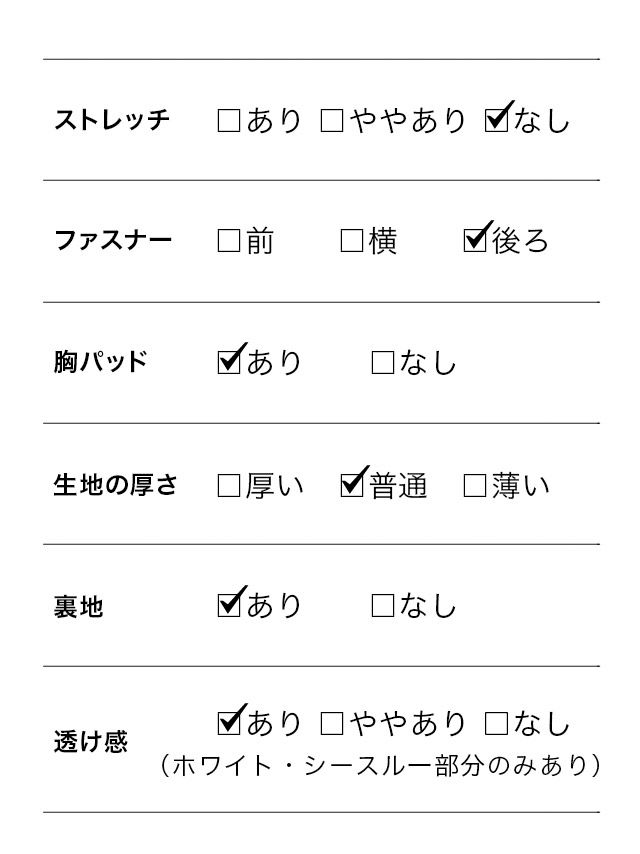Check 透け感 ややあり checkbox
Image resolution: width=640 pixels, height=854 pixels.
[x=332, y=723]
